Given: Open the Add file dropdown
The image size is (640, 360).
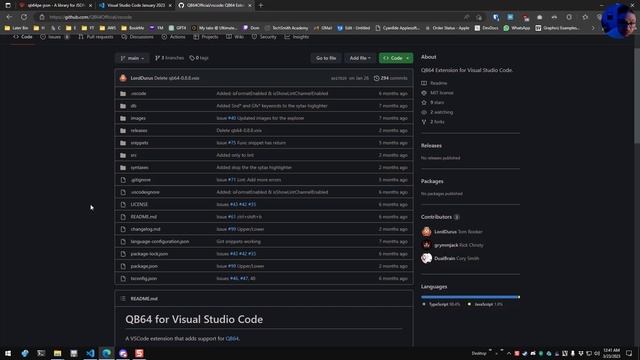Looking at the screenshot, I should click(x=360, y=58).
